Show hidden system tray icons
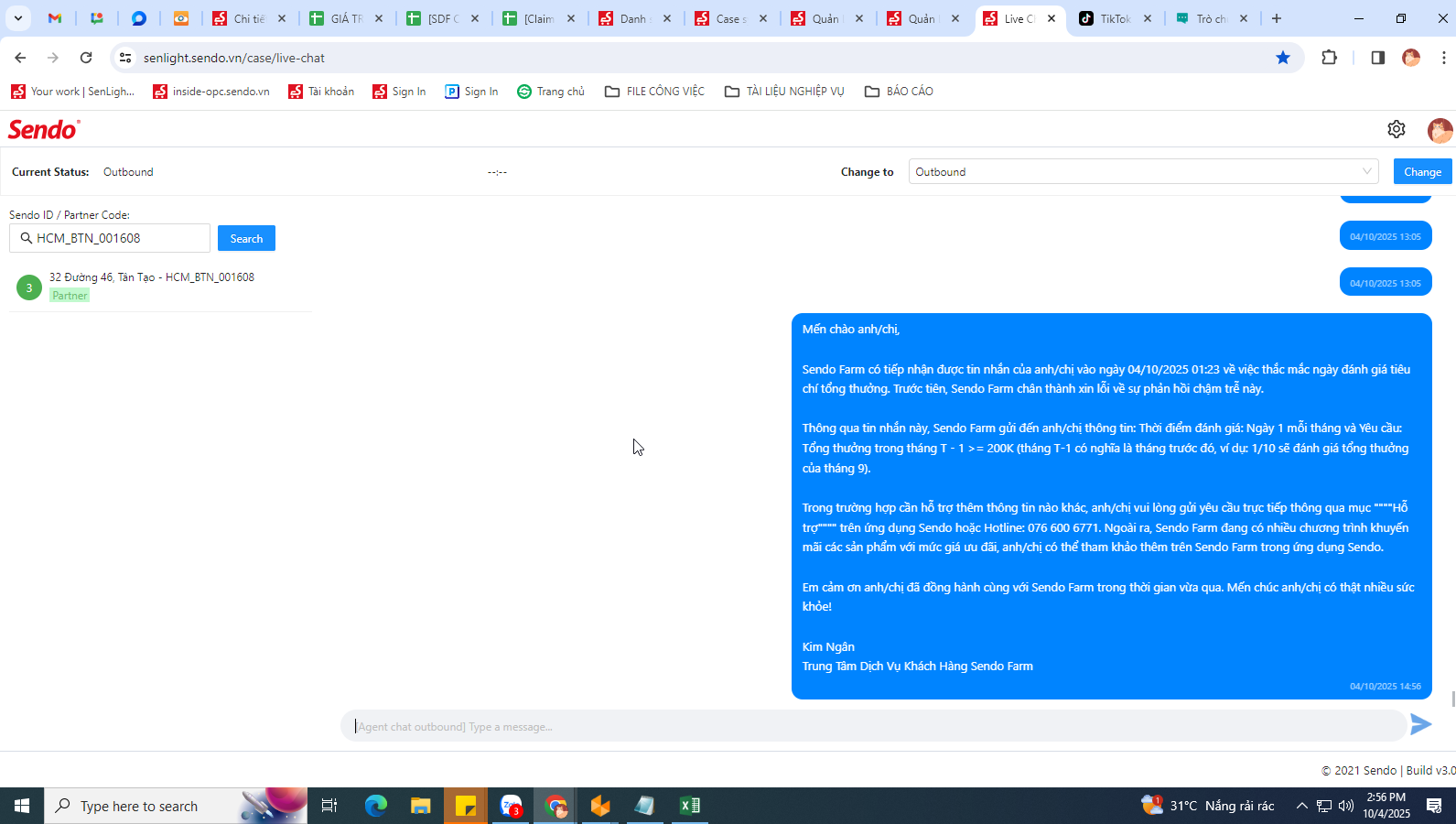Viewport: 1456px width, 824px height. pos(1301,806)
